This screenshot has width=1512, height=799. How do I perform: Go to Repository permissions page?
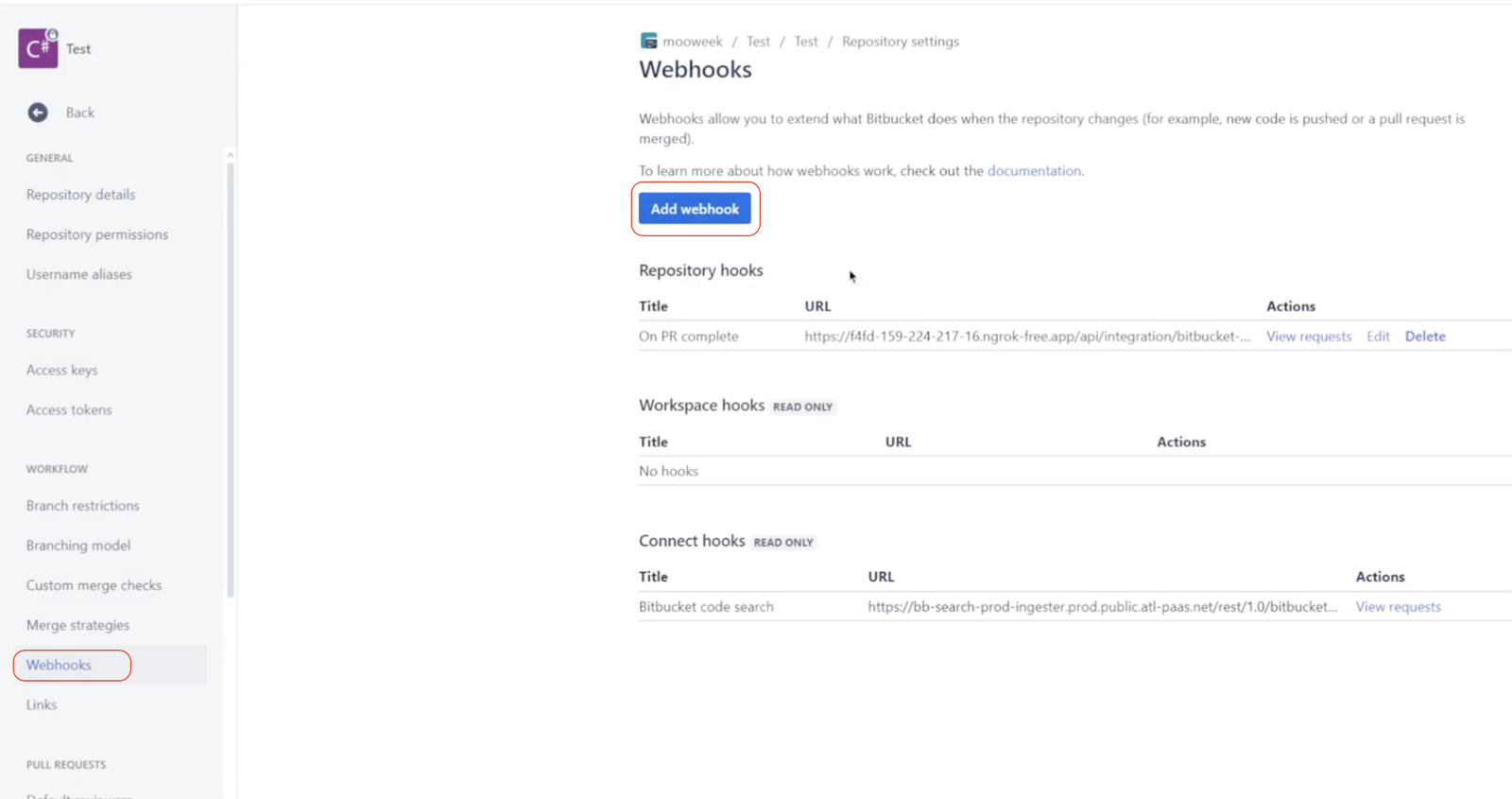pyautogui.click(x=96, y=234)
